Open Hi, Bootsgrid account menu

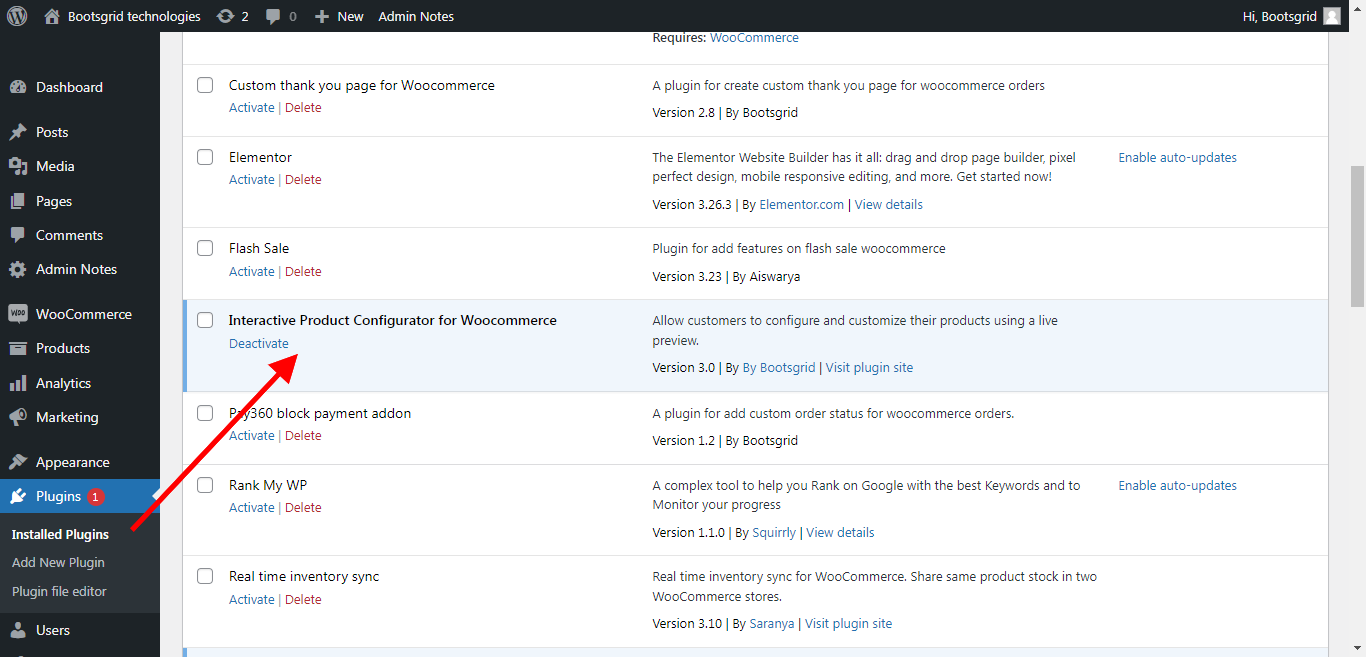coord(1279,16)
